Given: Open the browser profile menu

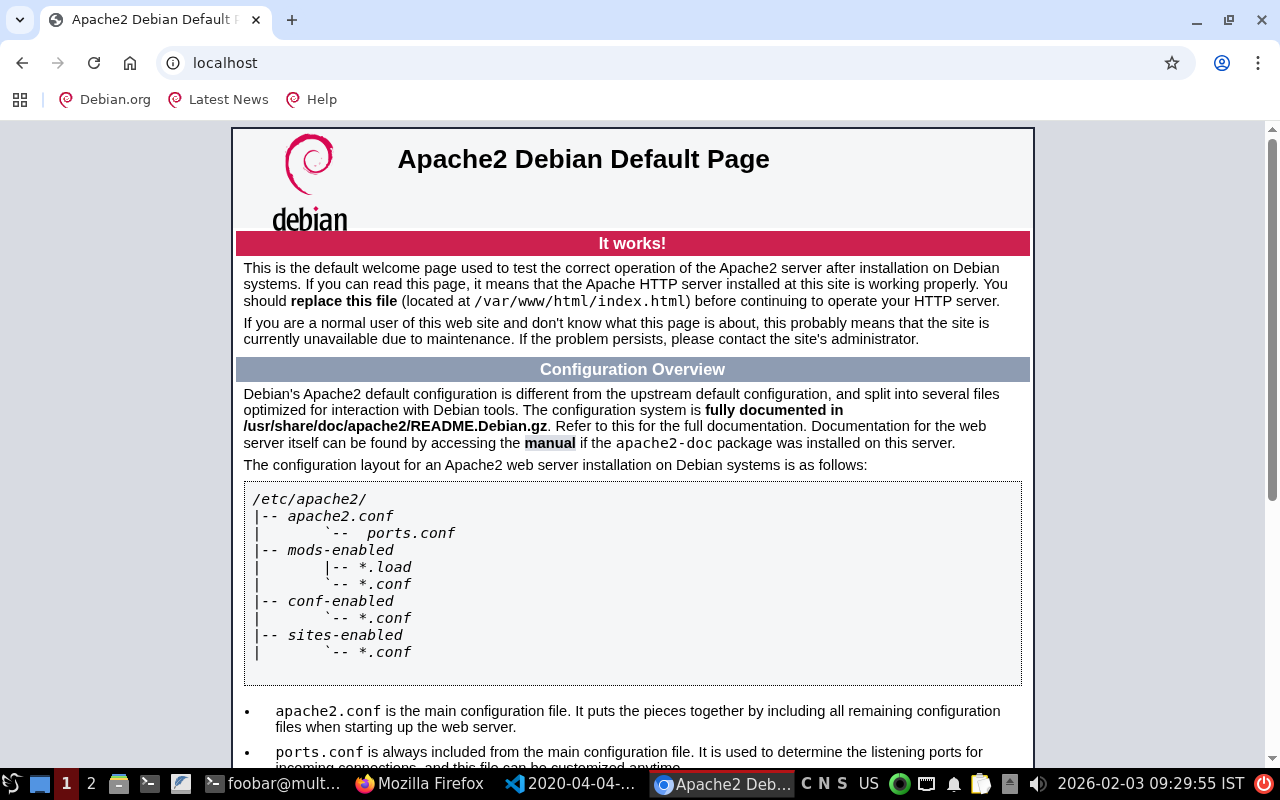Looking at the screenshot, I should pyautogui.click(x=1222, y=63).
